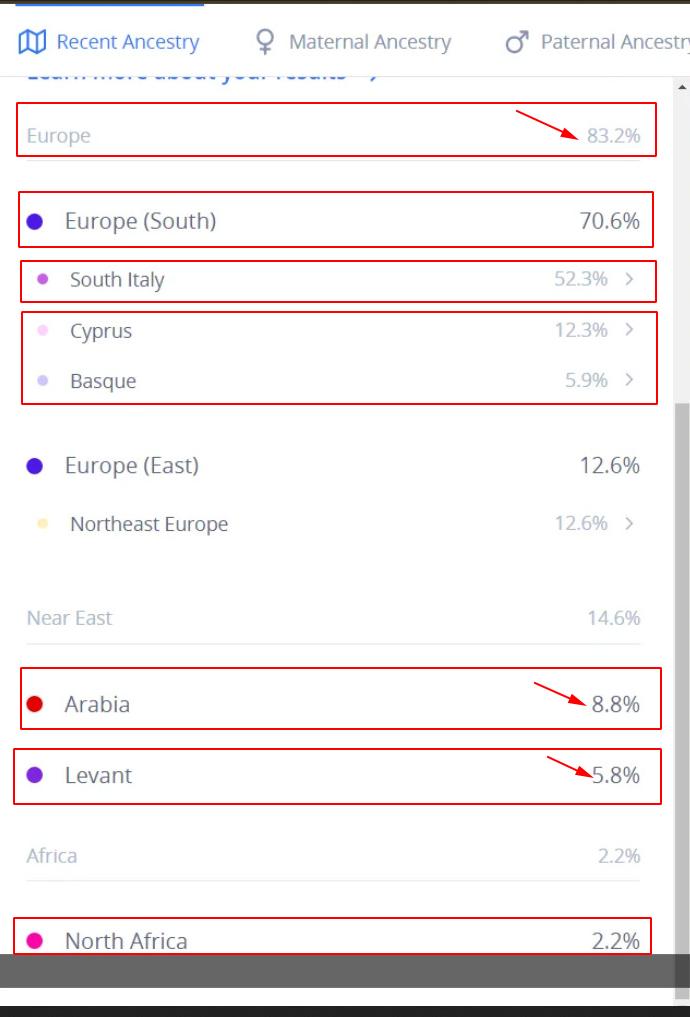Click the Northeast Europe label
Viewport: 690px width, 1017px height.
pyautogui.click(x=149, y=524)
